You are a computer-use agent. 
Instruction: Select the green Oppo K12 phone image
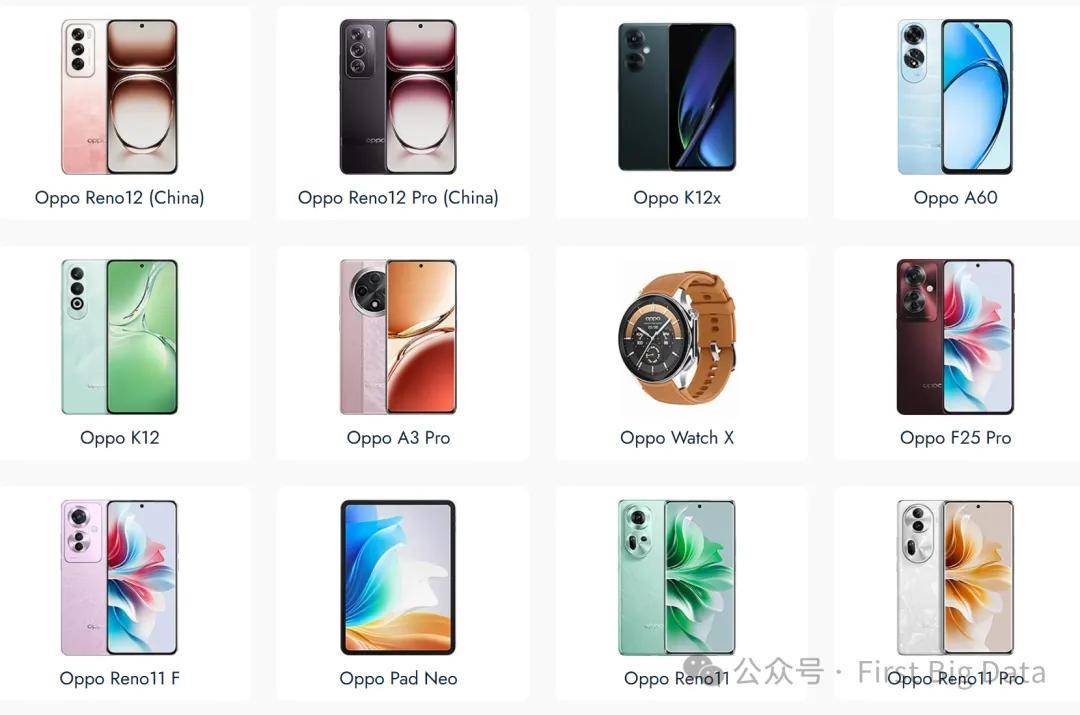click(x=119, y=337)
